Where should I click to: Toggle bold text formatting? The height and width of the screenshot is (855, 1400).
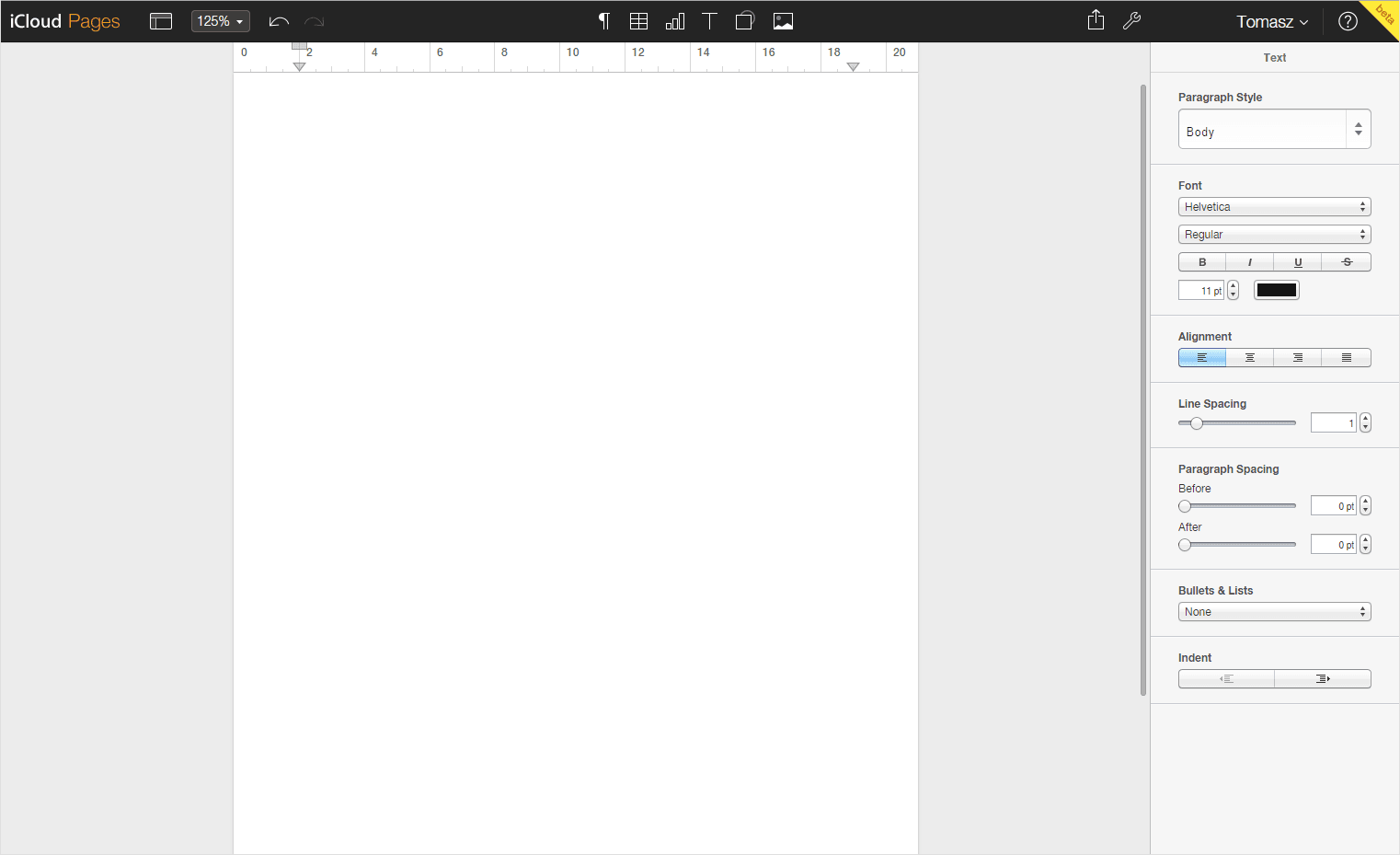1202,262
